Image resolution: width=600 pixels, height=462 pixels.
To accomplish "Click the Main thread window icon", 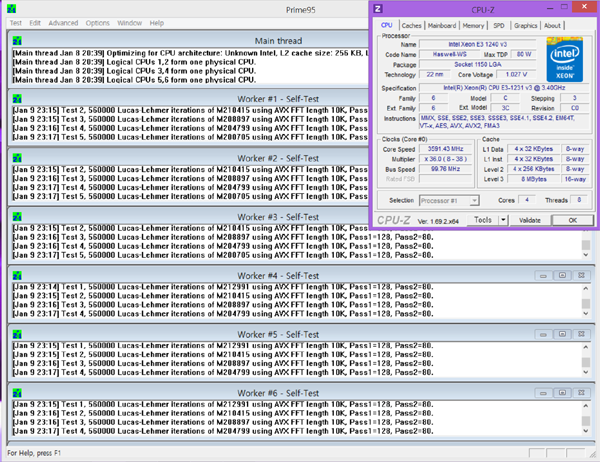I will (x=17, y=41).
